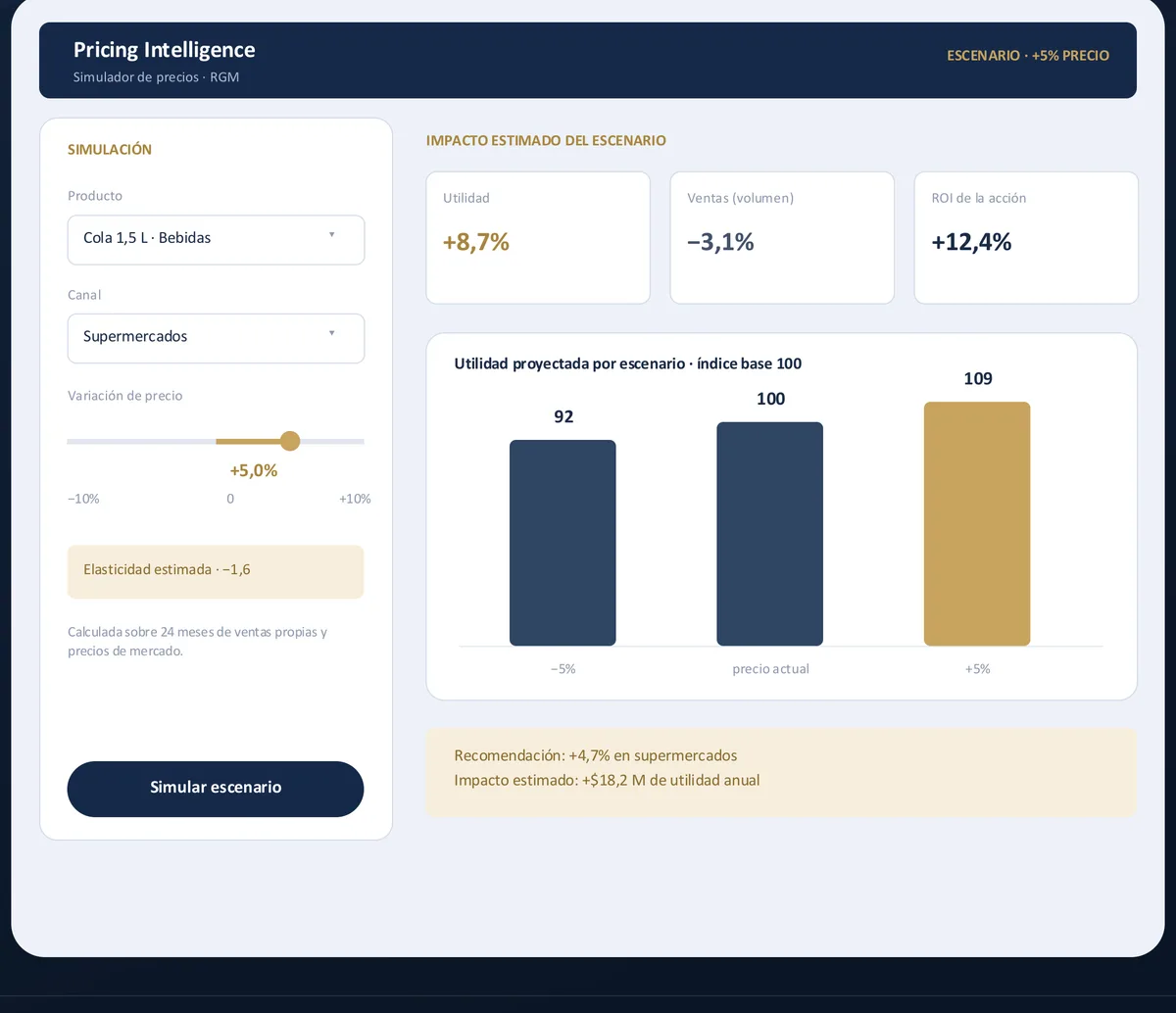Click the precio actual axis label

[771, 669]
